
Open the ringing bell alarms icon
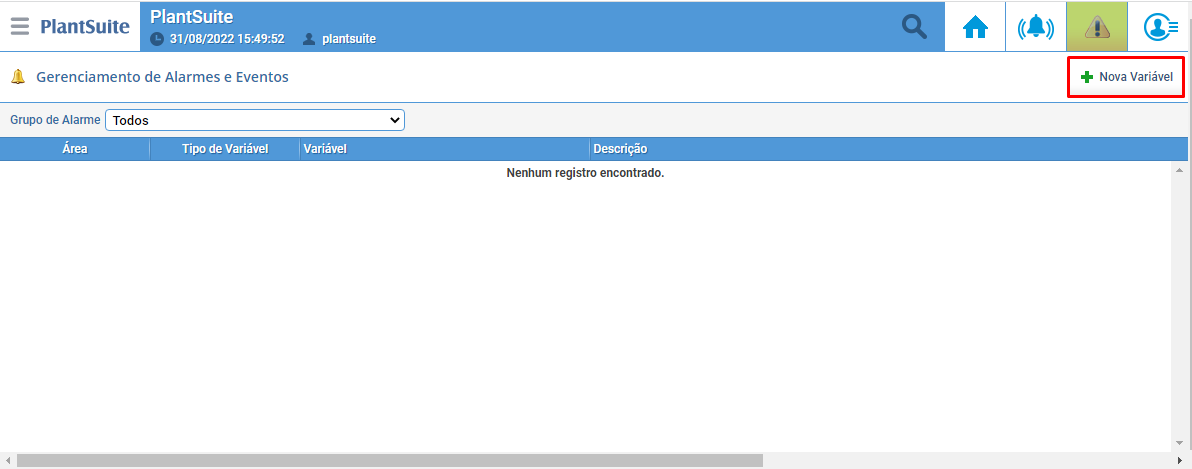pyautogui.click(x=1035, y=27)
